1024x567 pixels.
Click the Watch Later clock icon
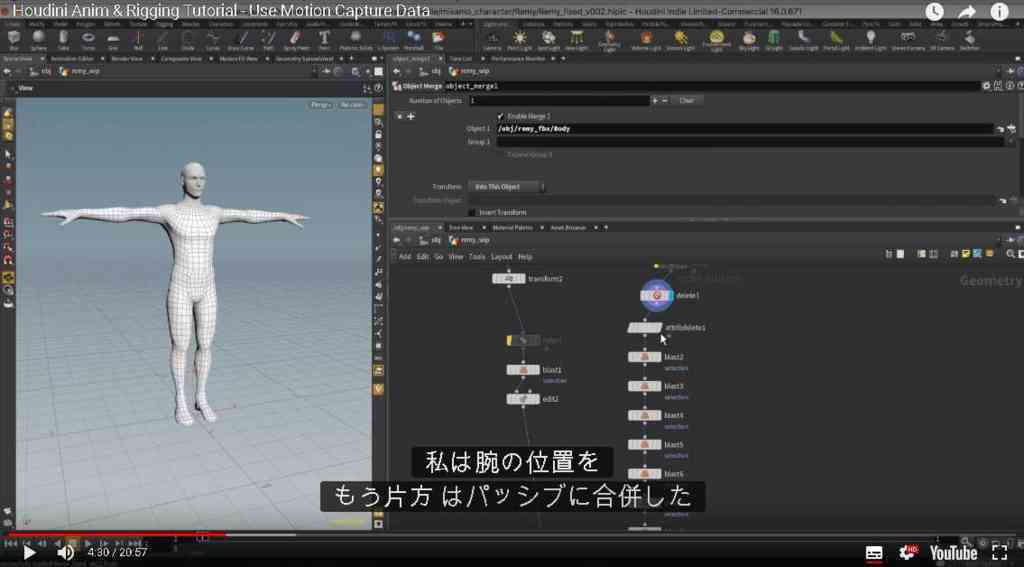pos(935,12)
